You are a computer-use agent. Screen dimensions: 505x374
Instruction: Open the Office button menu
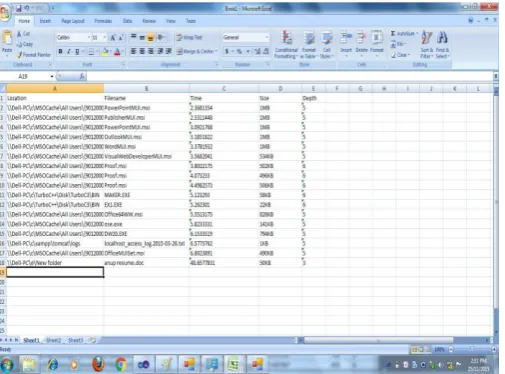(5, 13)
